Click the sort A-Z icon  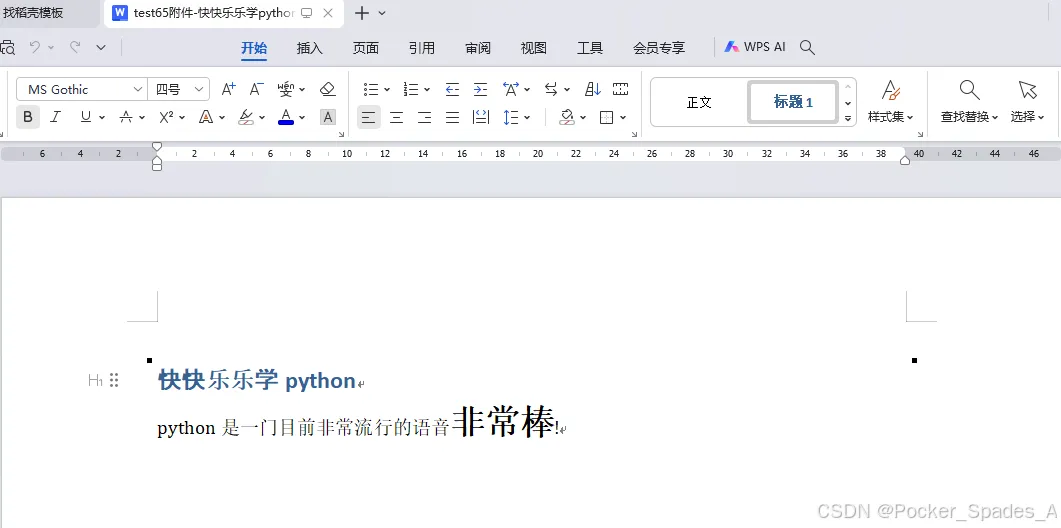click(x=593, y=89)
